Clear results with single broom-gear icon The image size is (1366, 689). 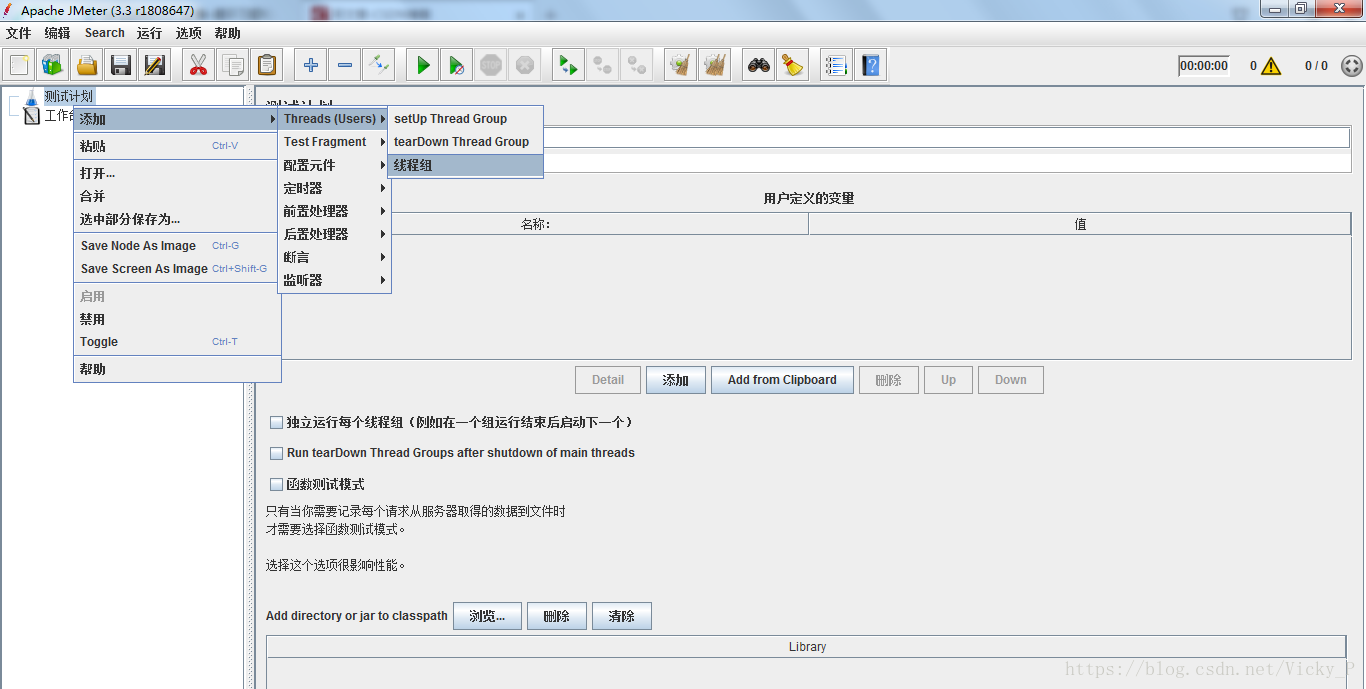pos(681,66)
